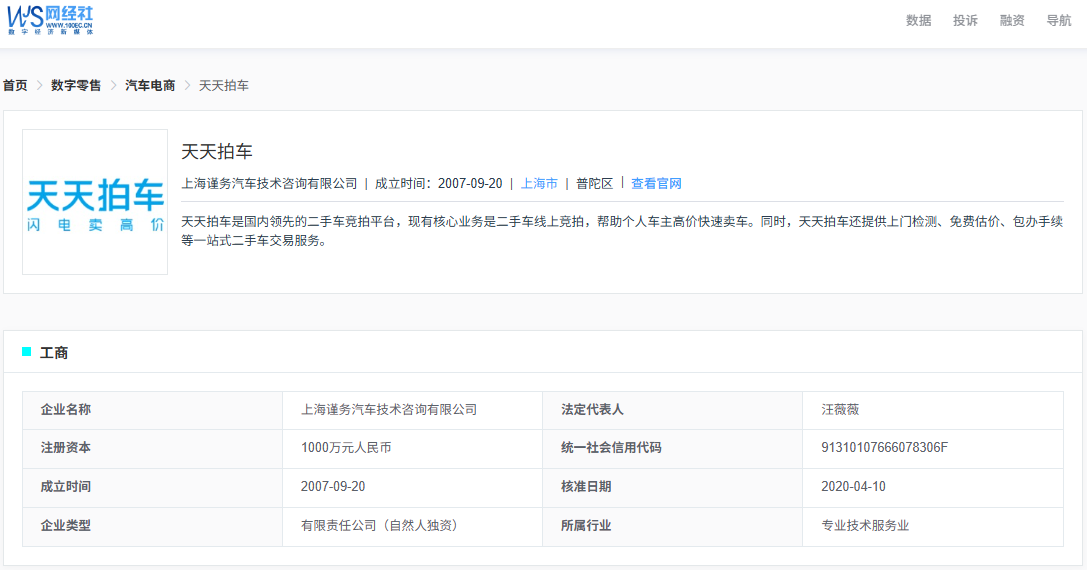
Task: Go to 首页 in the breadcrumb
Action: (15, 85)
